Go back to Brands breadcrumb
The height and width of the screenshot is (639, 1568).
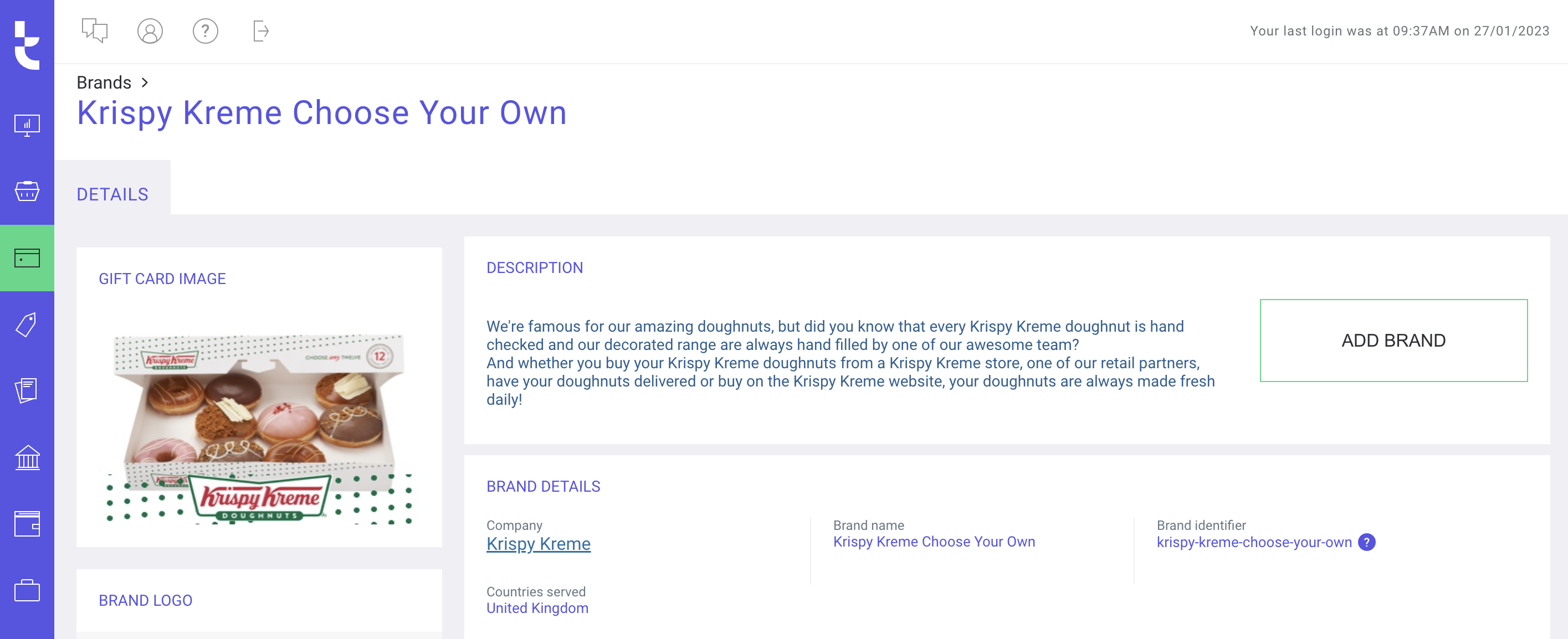tap(104, 82)
